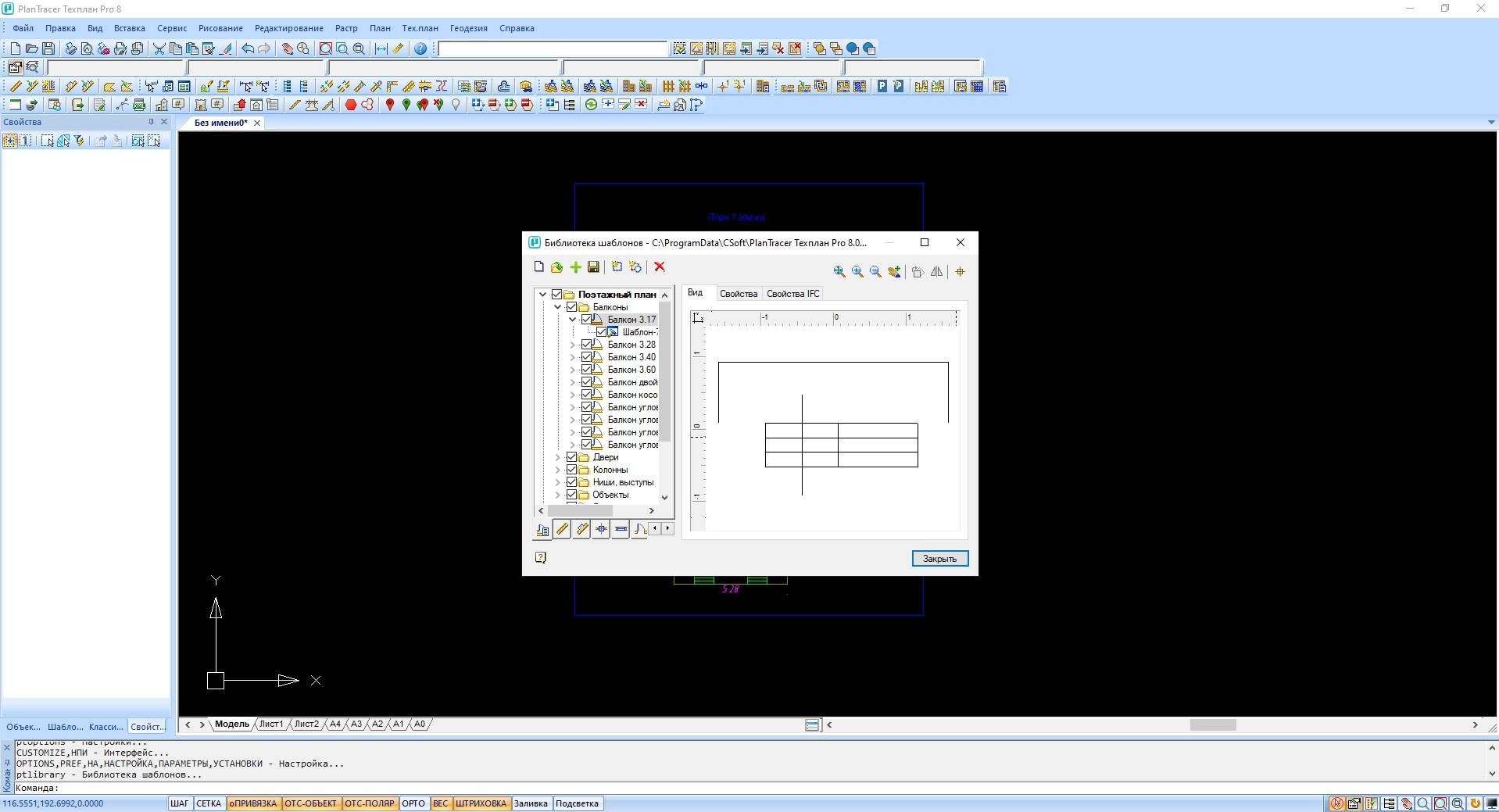The image size is (1499, 812).
Task: Select the A3 layout tab
Action: (x=356, y=724)
